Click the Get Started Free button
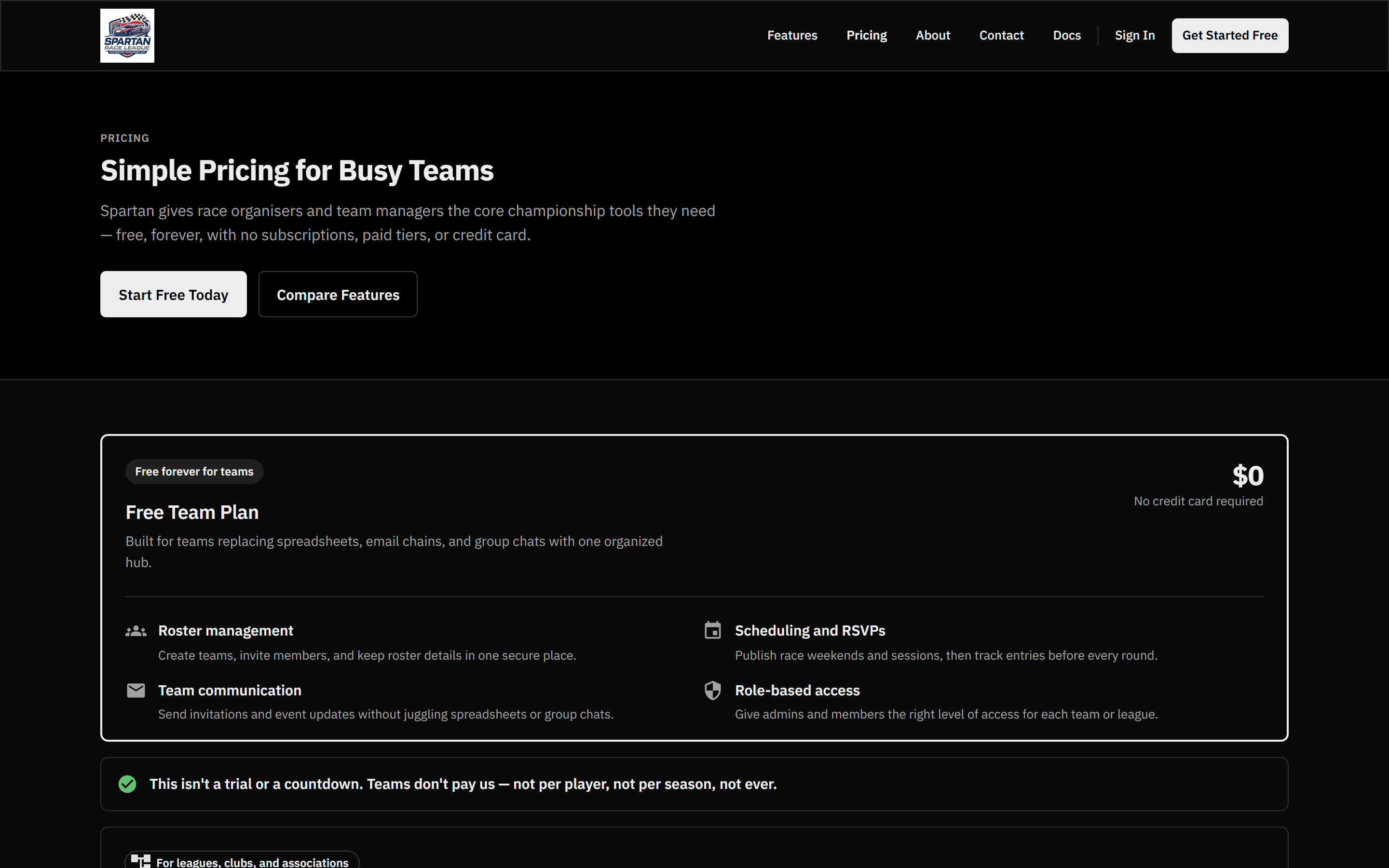Screen dimensions: 1389x868 pyautogui.click(x=1229, y=36)
